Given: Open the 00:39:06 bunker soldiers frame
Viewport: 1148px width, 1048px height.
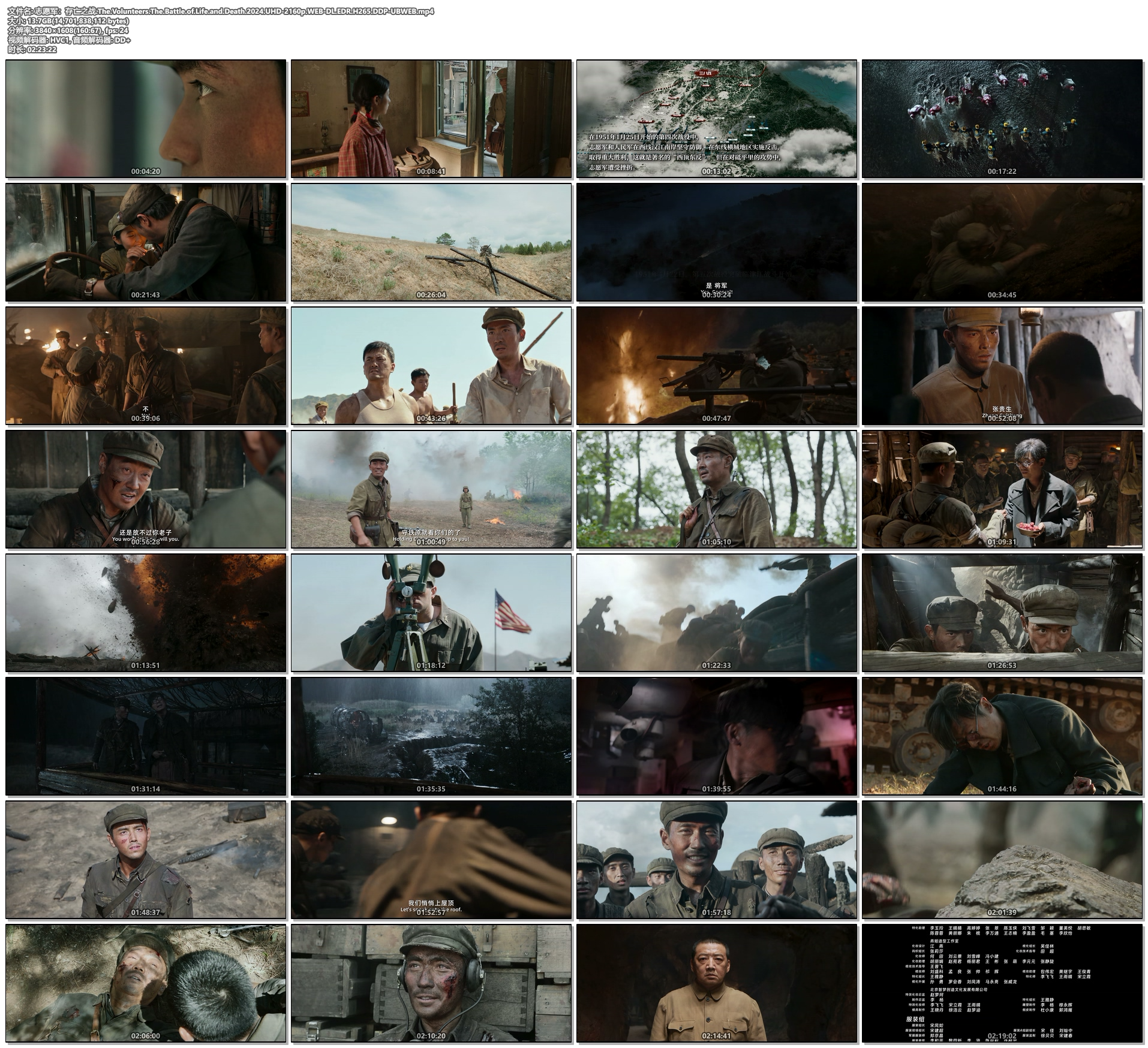Looking at the screenshot, I should 146,366.
